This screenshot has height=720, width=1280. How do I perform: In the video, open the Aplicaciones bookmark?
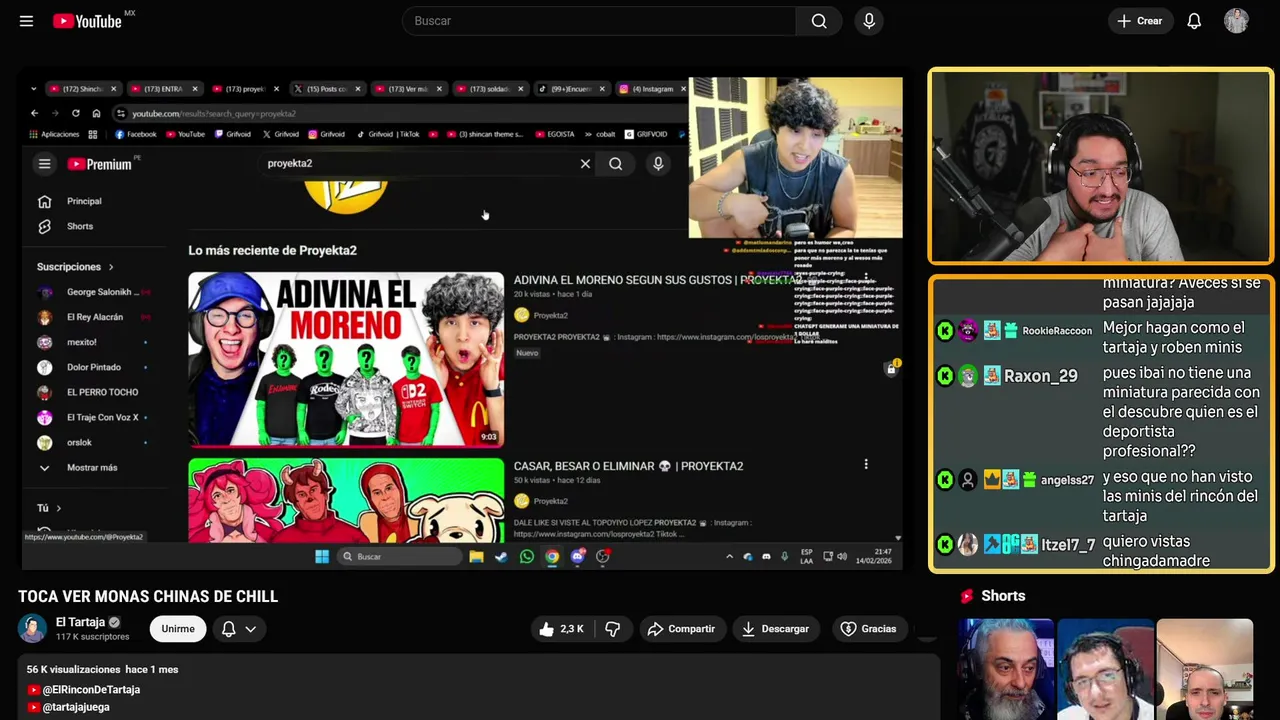point(55,134)
